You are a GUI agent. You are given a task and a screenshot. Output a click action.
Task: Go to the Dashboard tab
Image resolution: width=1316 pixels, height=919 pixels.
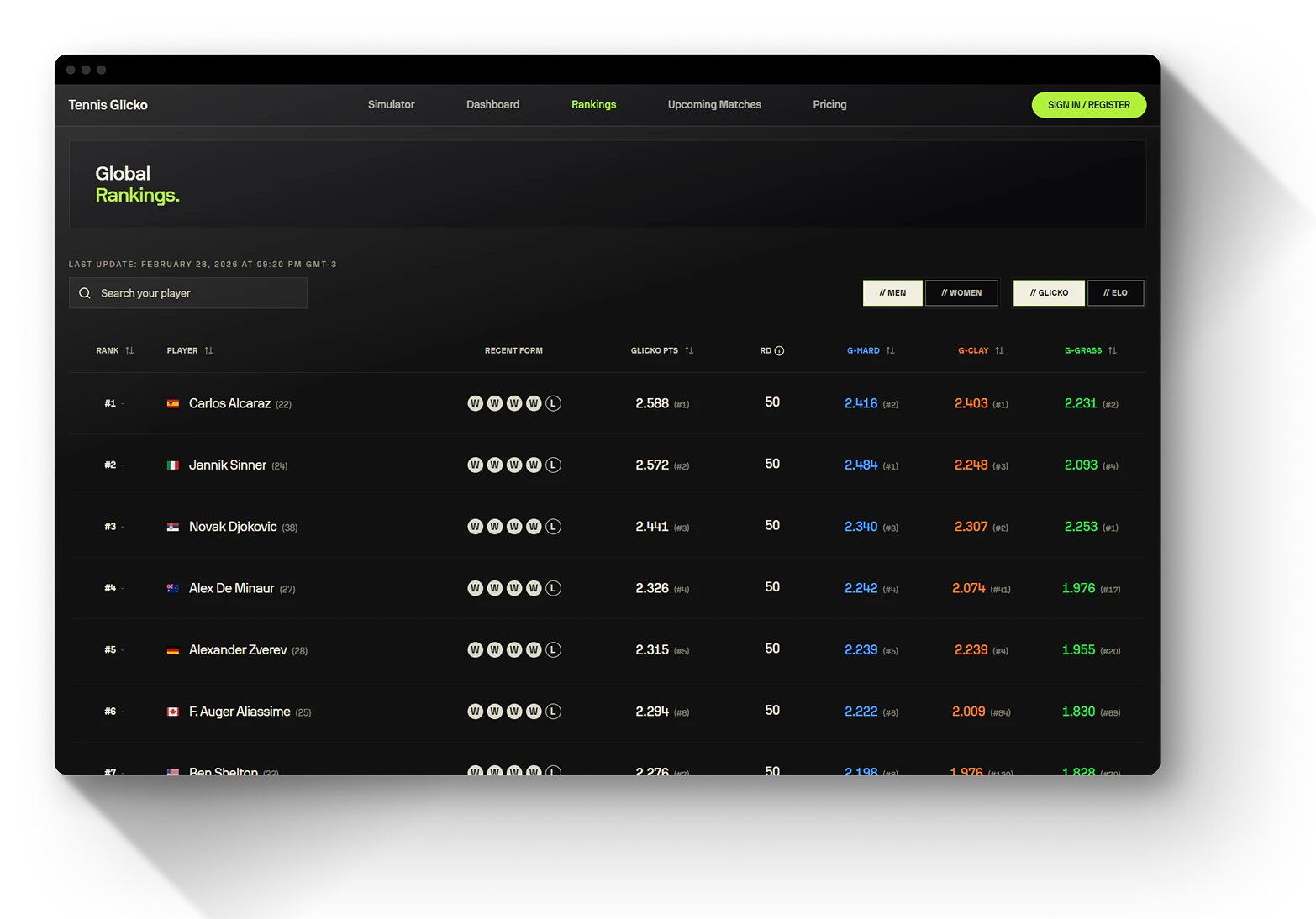click(492, 105)
